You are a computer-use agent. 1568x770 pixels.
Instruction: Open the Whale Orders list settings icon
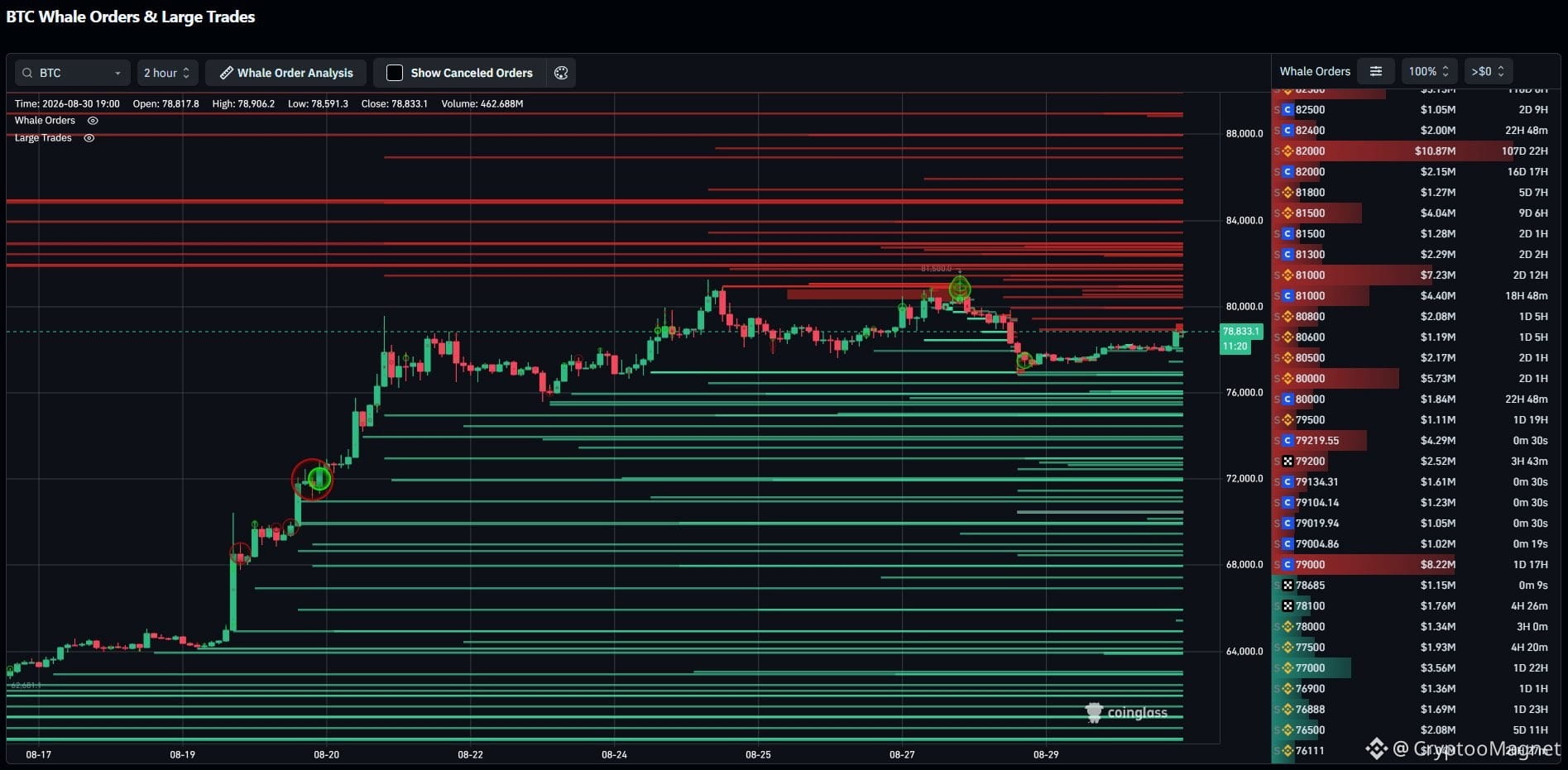coord(1375,71)
